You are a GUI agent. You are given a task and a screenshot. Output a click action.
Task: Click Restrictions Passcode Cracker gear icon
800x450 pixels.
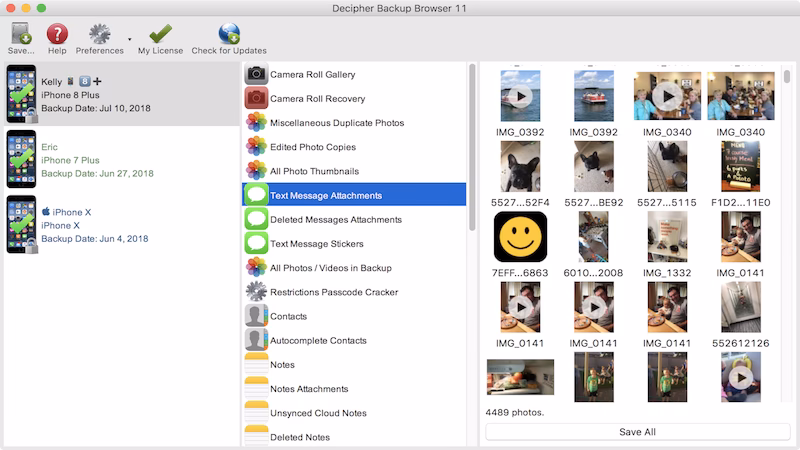pyautogui.click(x=256, y=292)
